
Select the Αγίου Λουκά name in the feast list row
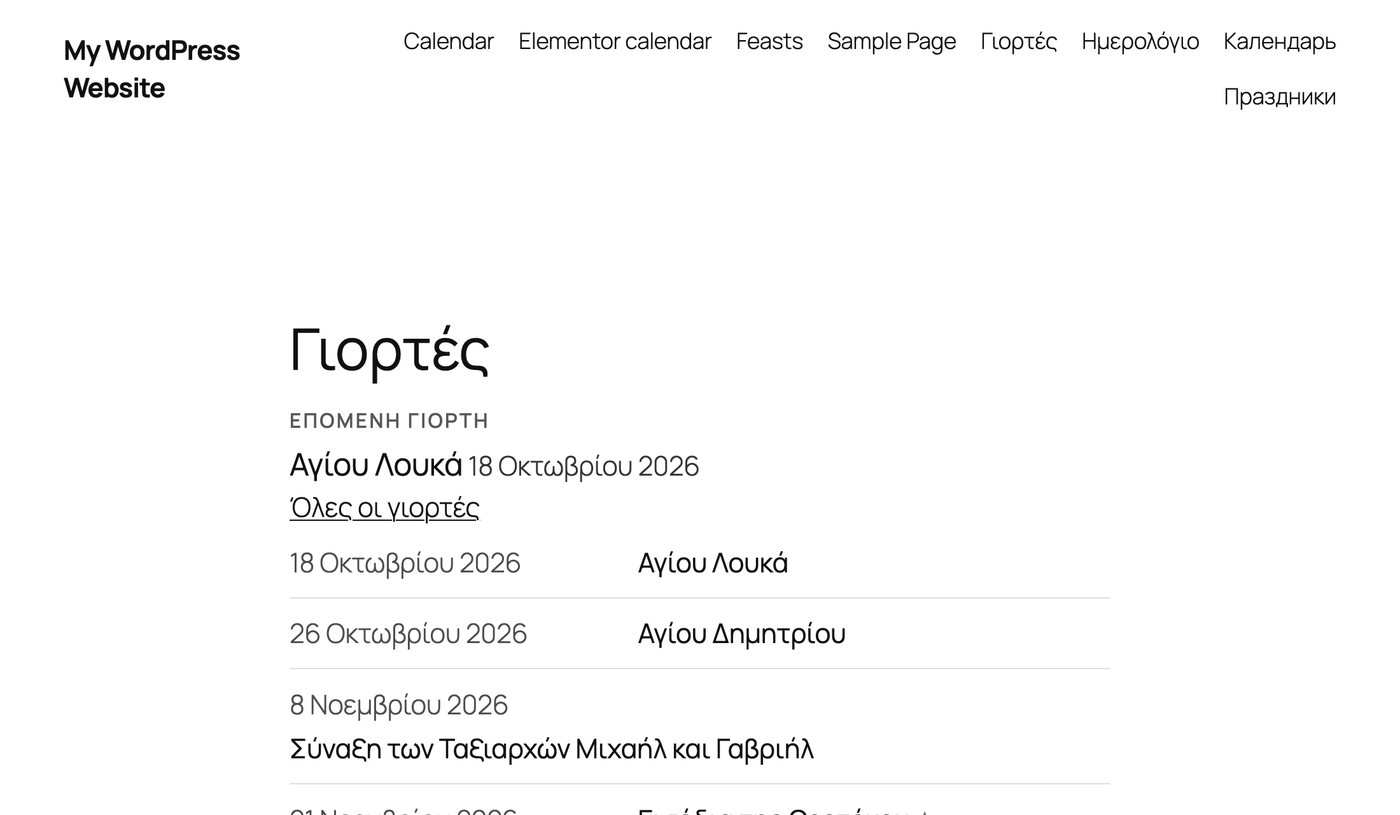(713, 563)
